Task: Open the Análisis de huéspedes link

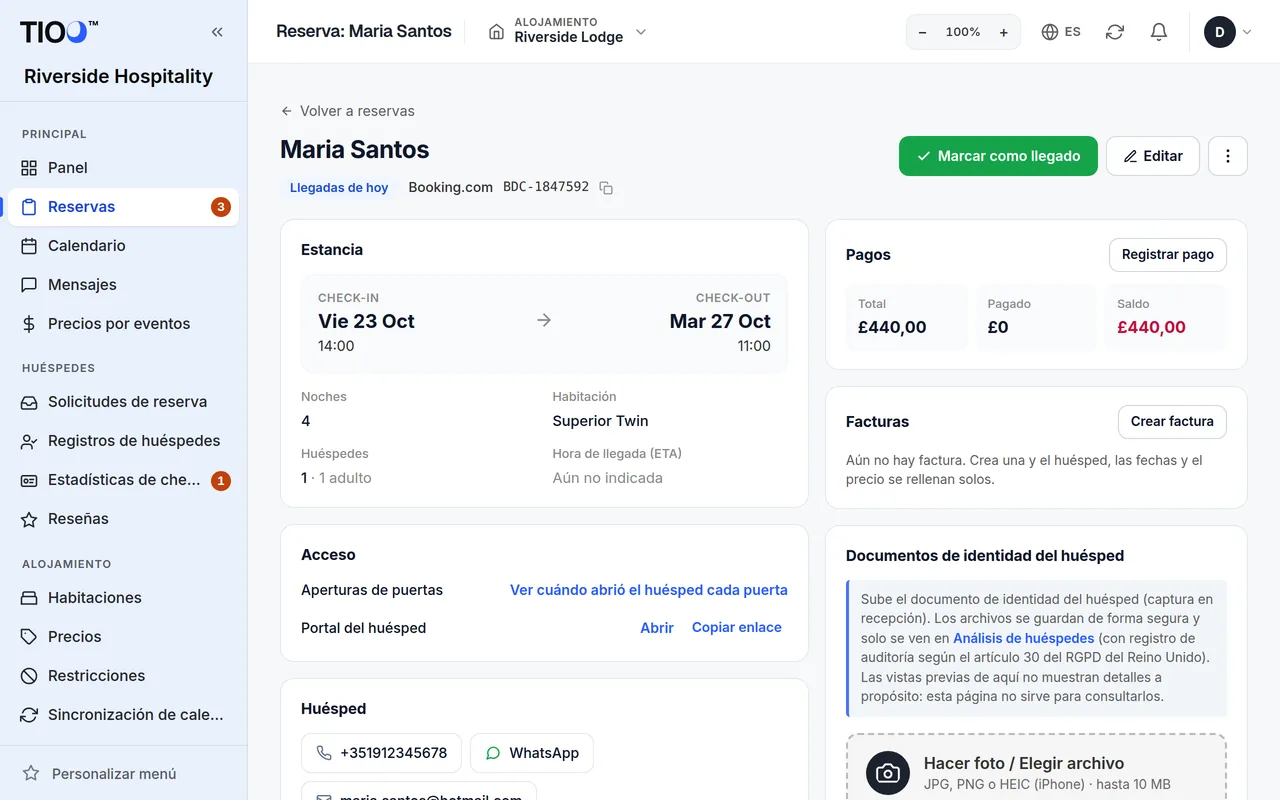Action: 1024,638
